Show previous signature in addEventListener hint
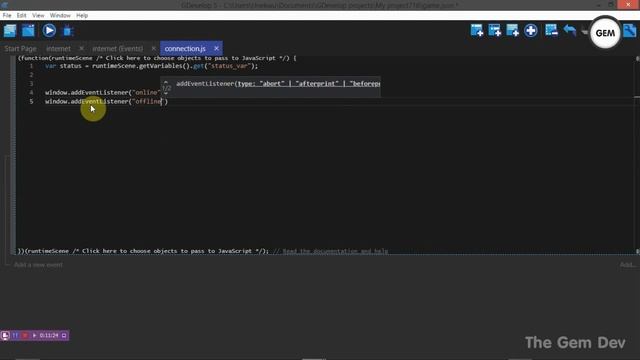 (x=166, y=82)
